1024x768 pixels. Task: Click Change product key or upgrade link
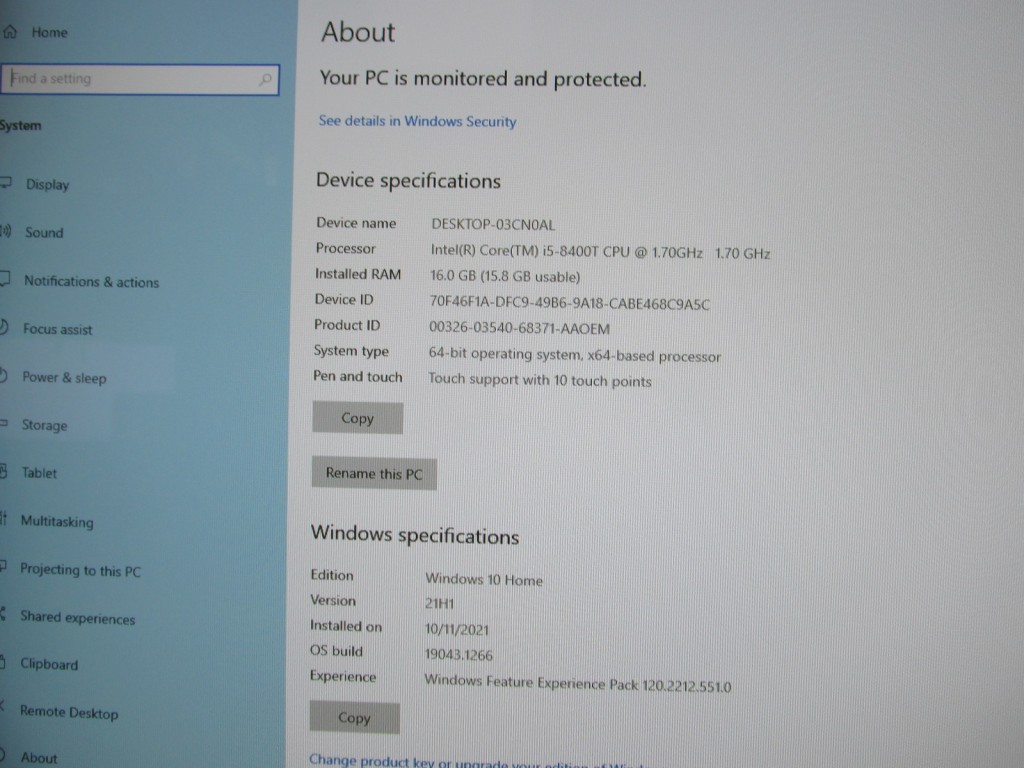(477, 761)
